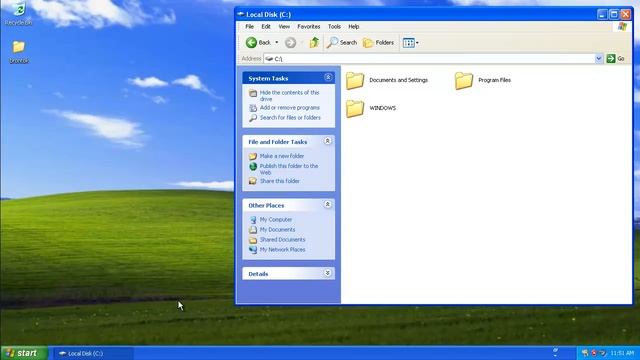Click the 'Documents and Settings' folder name
The image size is (640, 360).
(398, 80)
